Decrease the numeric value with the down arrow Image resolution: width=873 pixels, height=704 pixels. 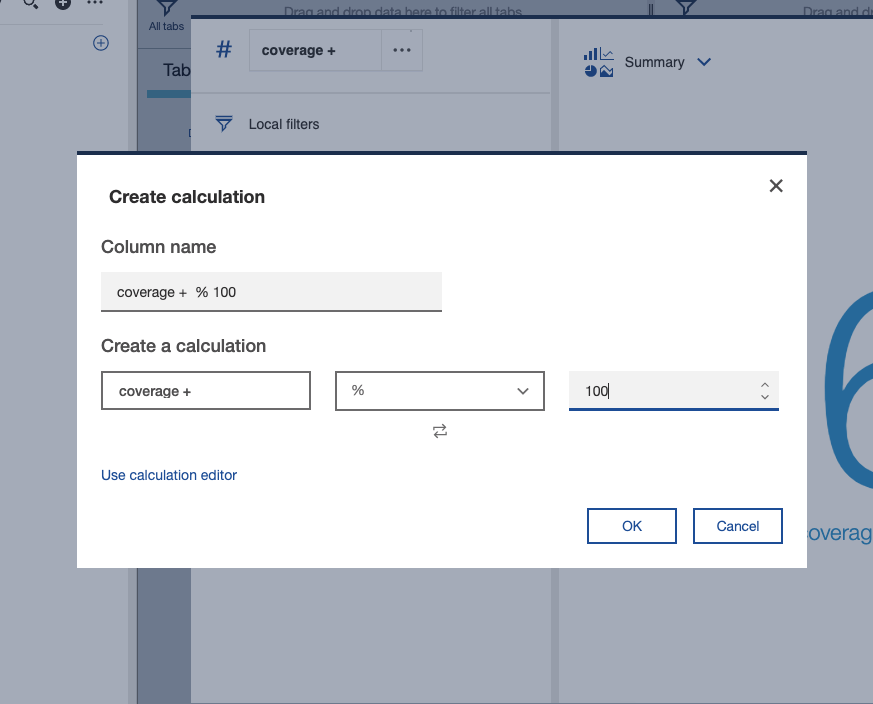765,397
